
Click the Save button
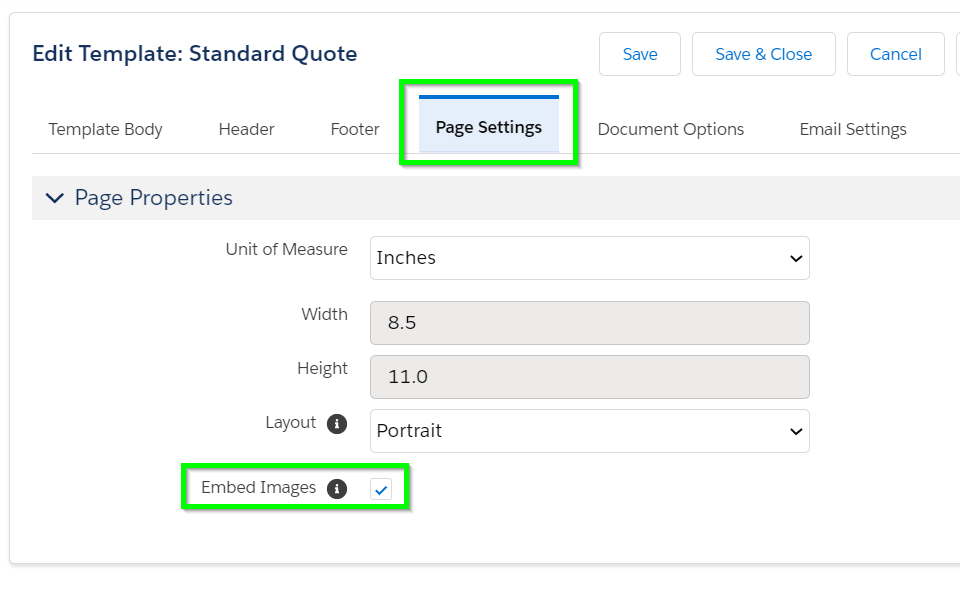(640, 54)
